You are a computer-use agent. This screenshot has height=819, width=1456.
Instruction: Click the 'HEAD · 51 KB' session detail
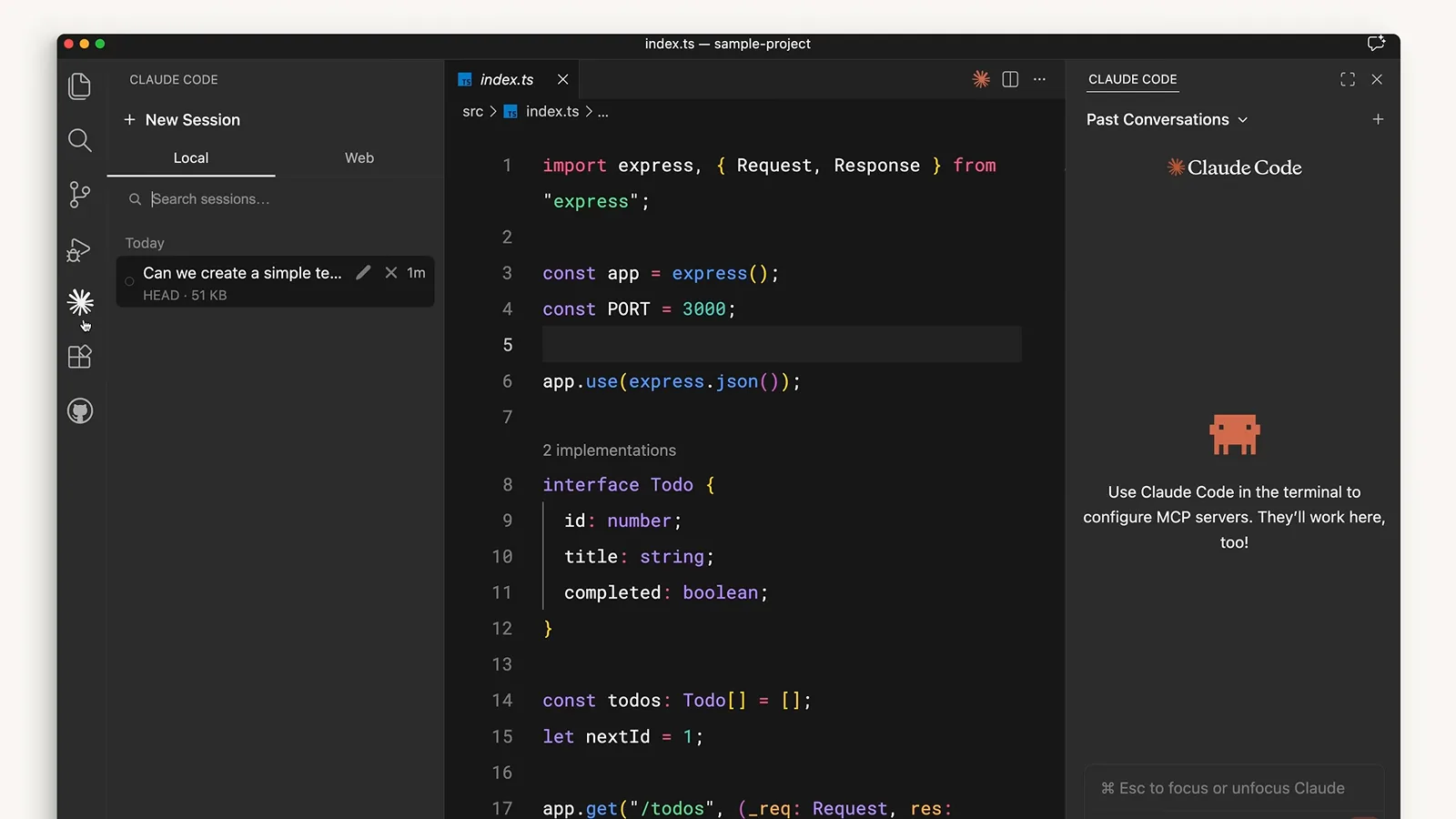(x=185, y=295)
